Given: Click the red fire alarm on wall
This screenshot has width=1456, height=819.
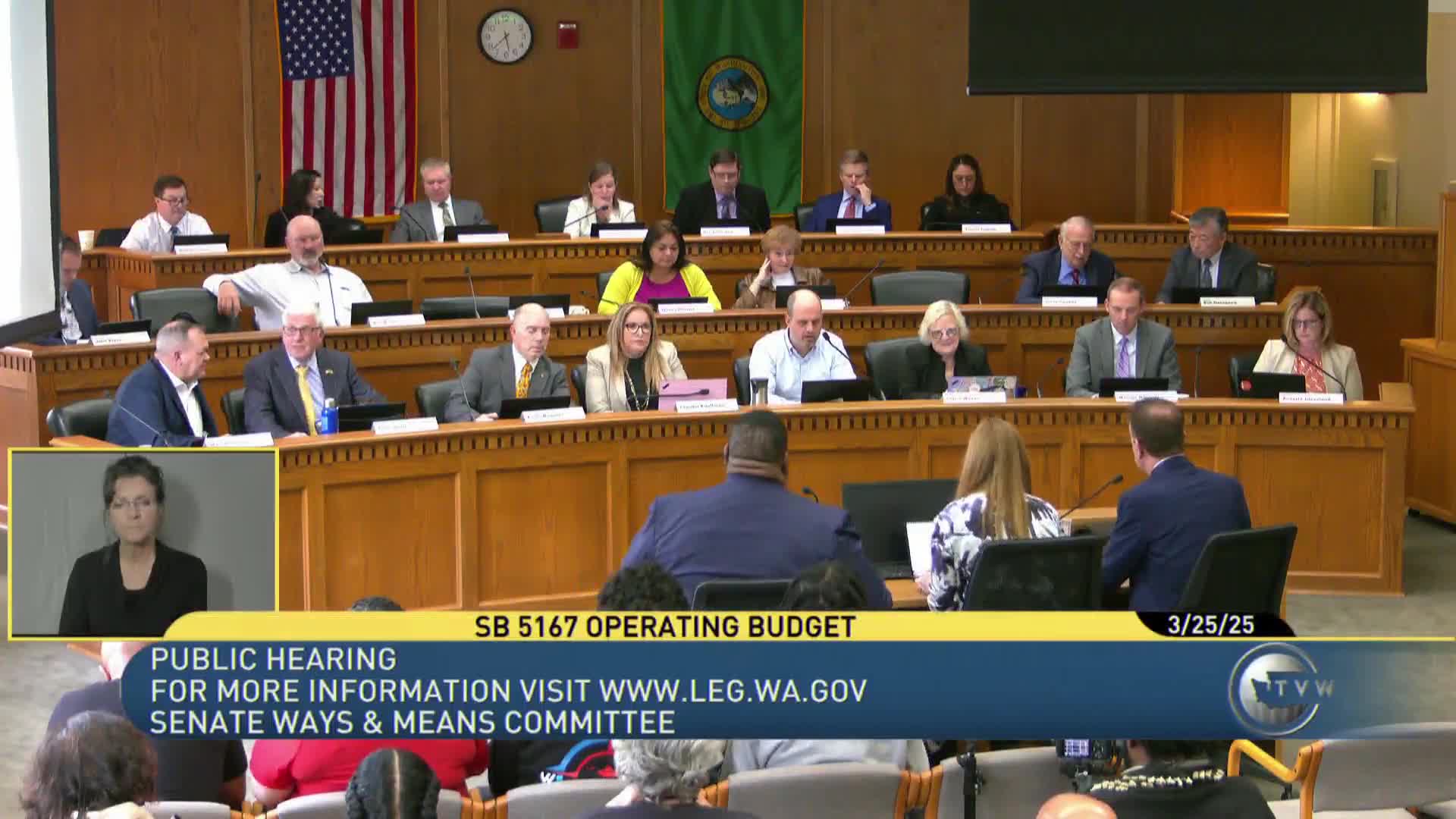Looking at the screenshot, I should (567, 34).
